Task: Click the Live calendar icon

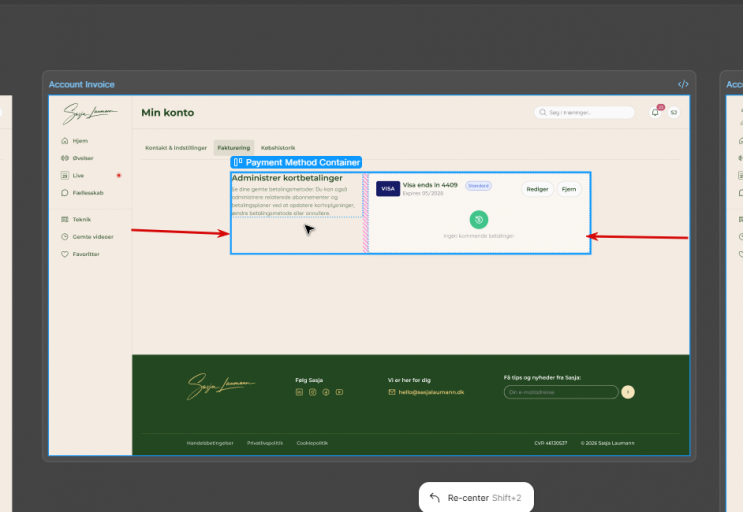Action: (x=65, y=176)
